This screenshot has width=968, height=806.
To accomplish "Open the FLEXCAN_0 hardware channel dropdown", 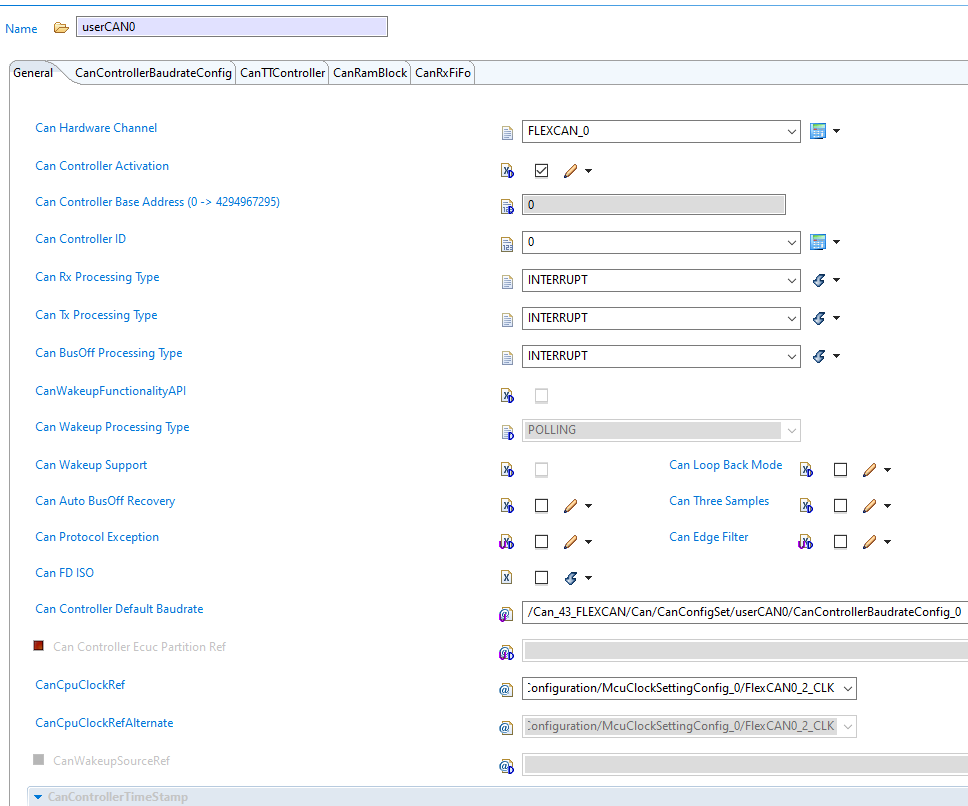I will tap(791, 131).
